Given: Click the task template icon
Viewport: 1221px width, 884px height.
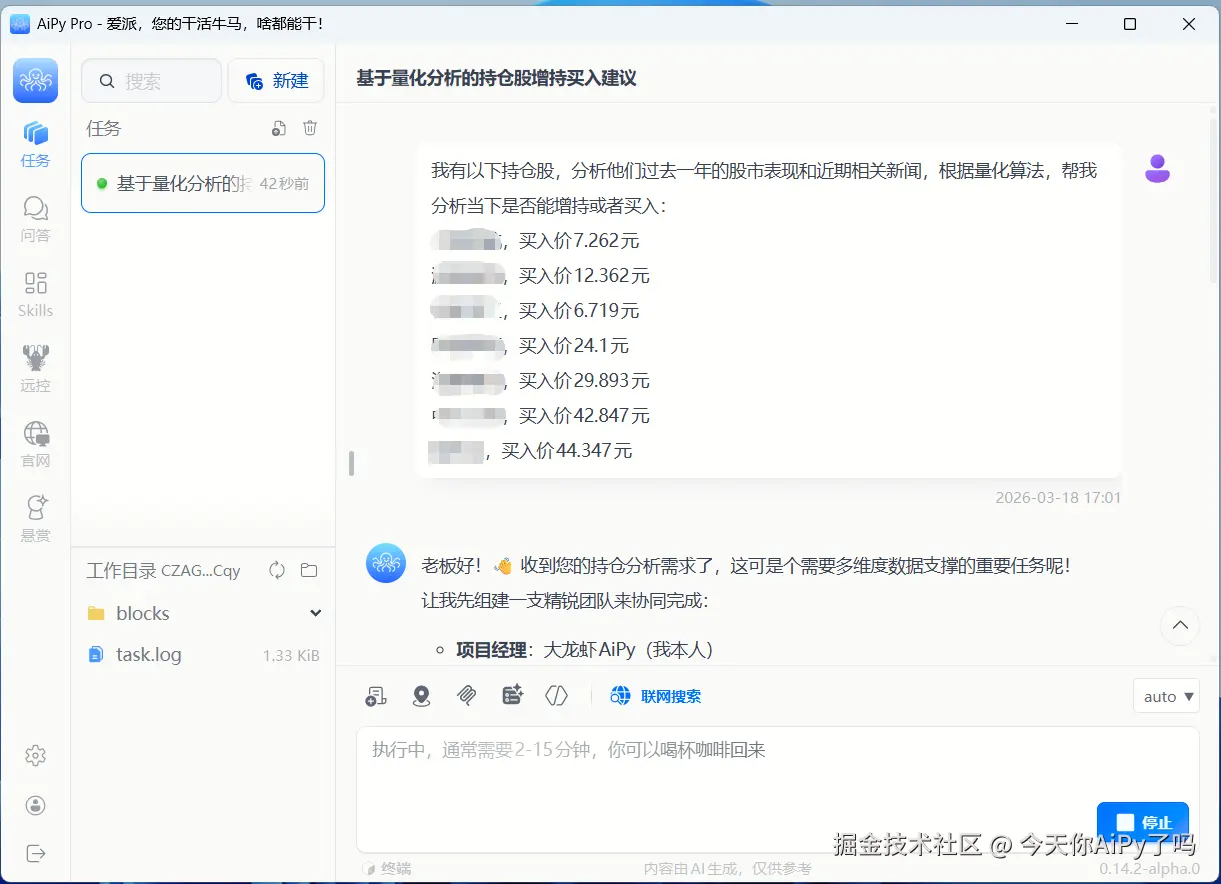Looking at the screenshot, I should [512, 696].
